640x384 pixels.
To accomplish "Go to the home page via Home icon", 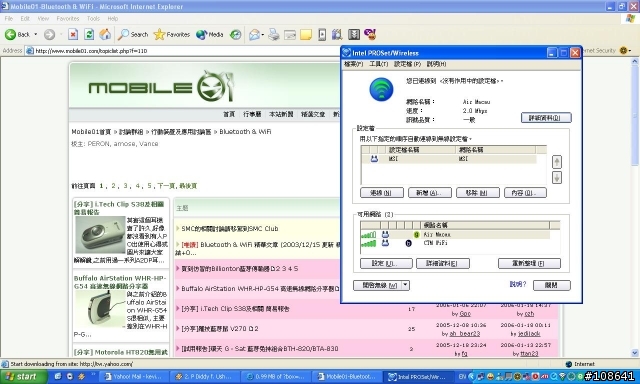I will [105, 35].
